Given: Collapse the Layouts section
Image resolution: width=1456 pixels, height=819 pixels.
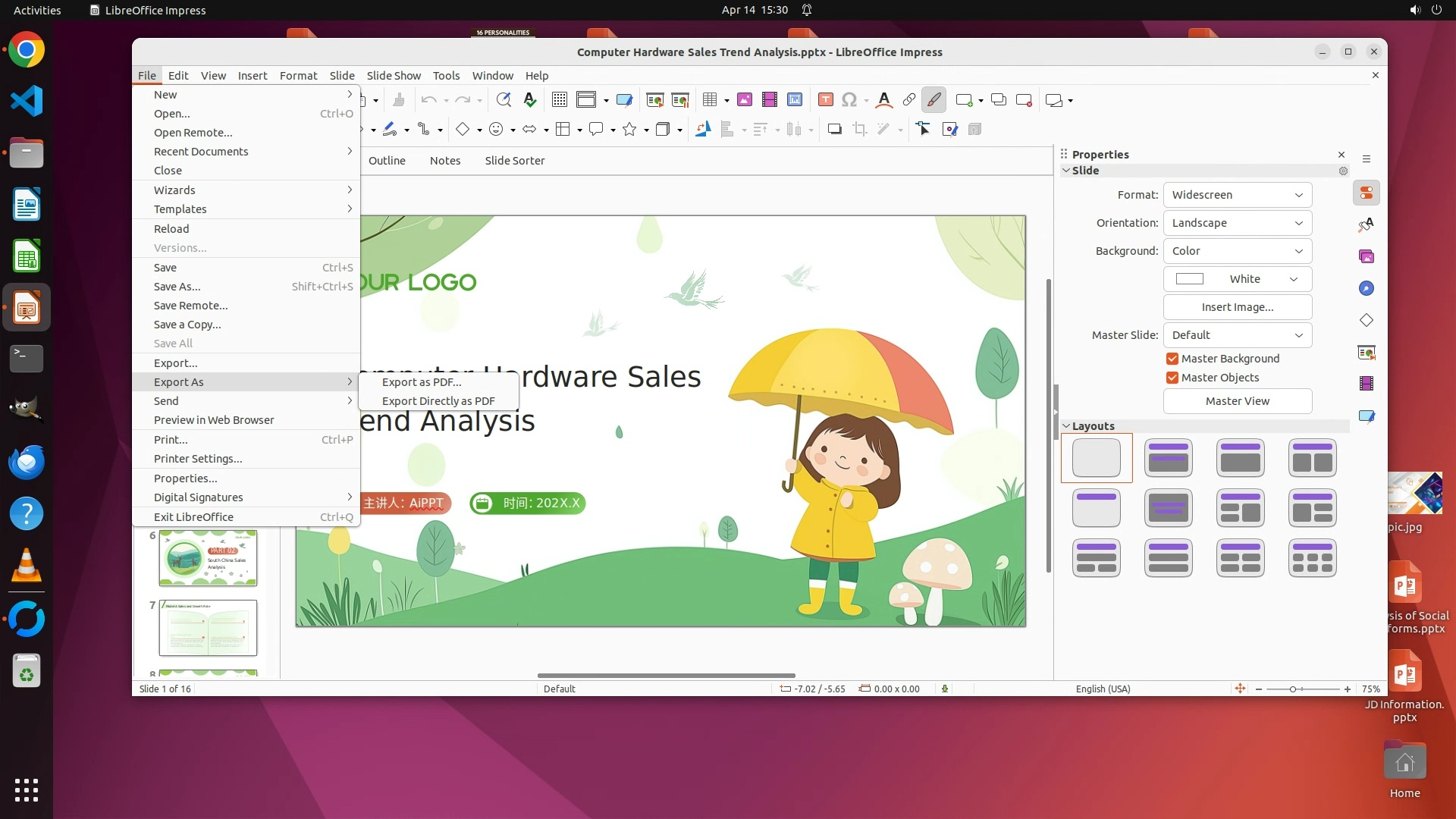Looking at the screenshot, I should coord(1066,426).
